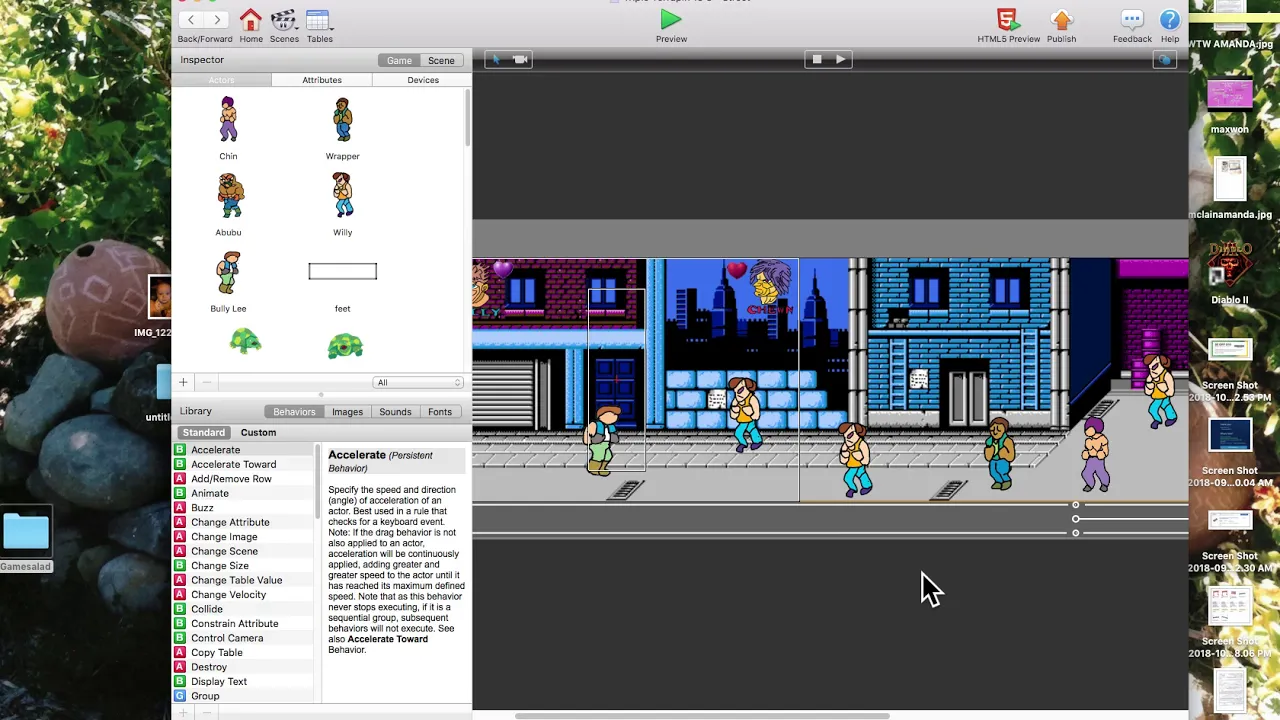Screen dimensions: 1280x720
Task: Select Standard behaviors list
Action: (x=203, y=432)
